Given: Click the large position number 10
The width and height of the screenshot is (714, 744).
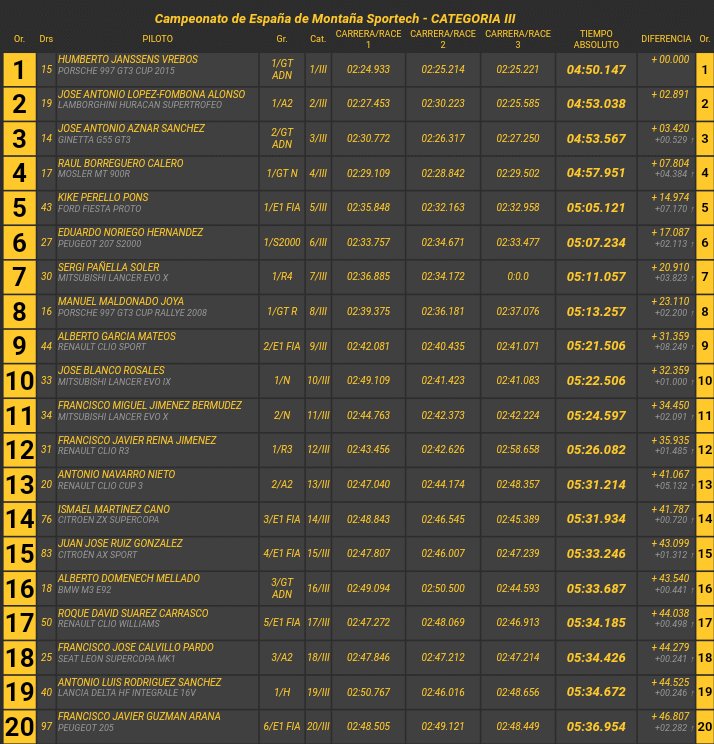Looking at the screenshot, I should coord(19,381).
